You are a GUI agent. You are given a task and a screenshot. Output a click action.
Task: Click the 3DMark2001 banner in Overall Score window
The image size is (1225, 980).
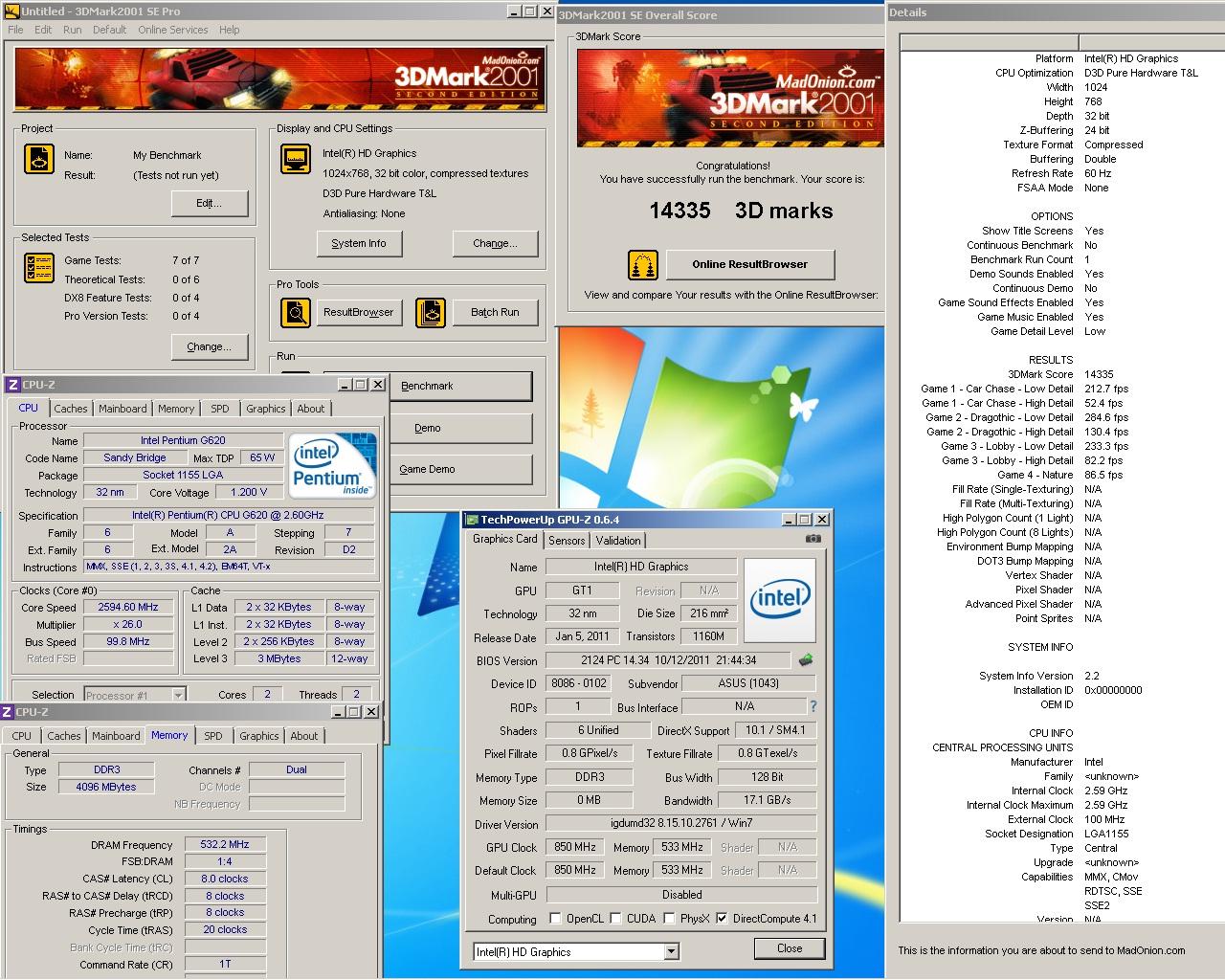tap(728, 98)
